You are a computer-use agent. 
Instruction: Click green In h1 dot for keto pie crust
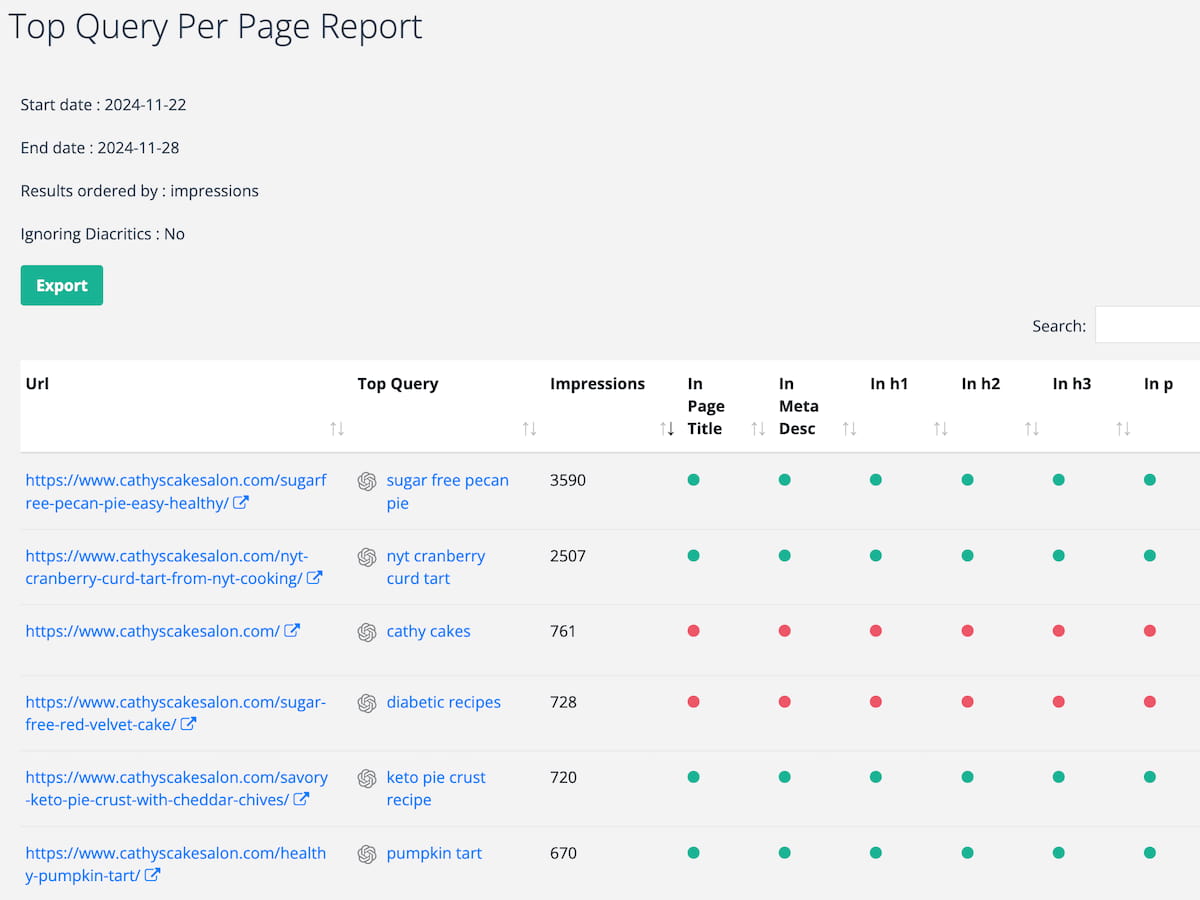click(876, 777)
